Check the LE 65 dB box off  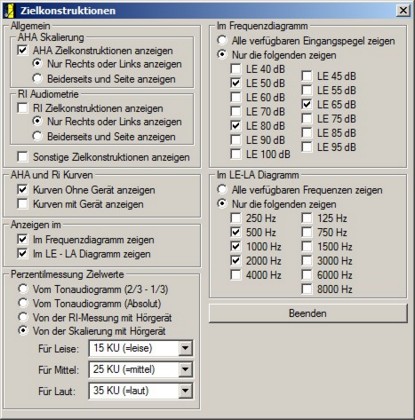[x=307, y=104]
